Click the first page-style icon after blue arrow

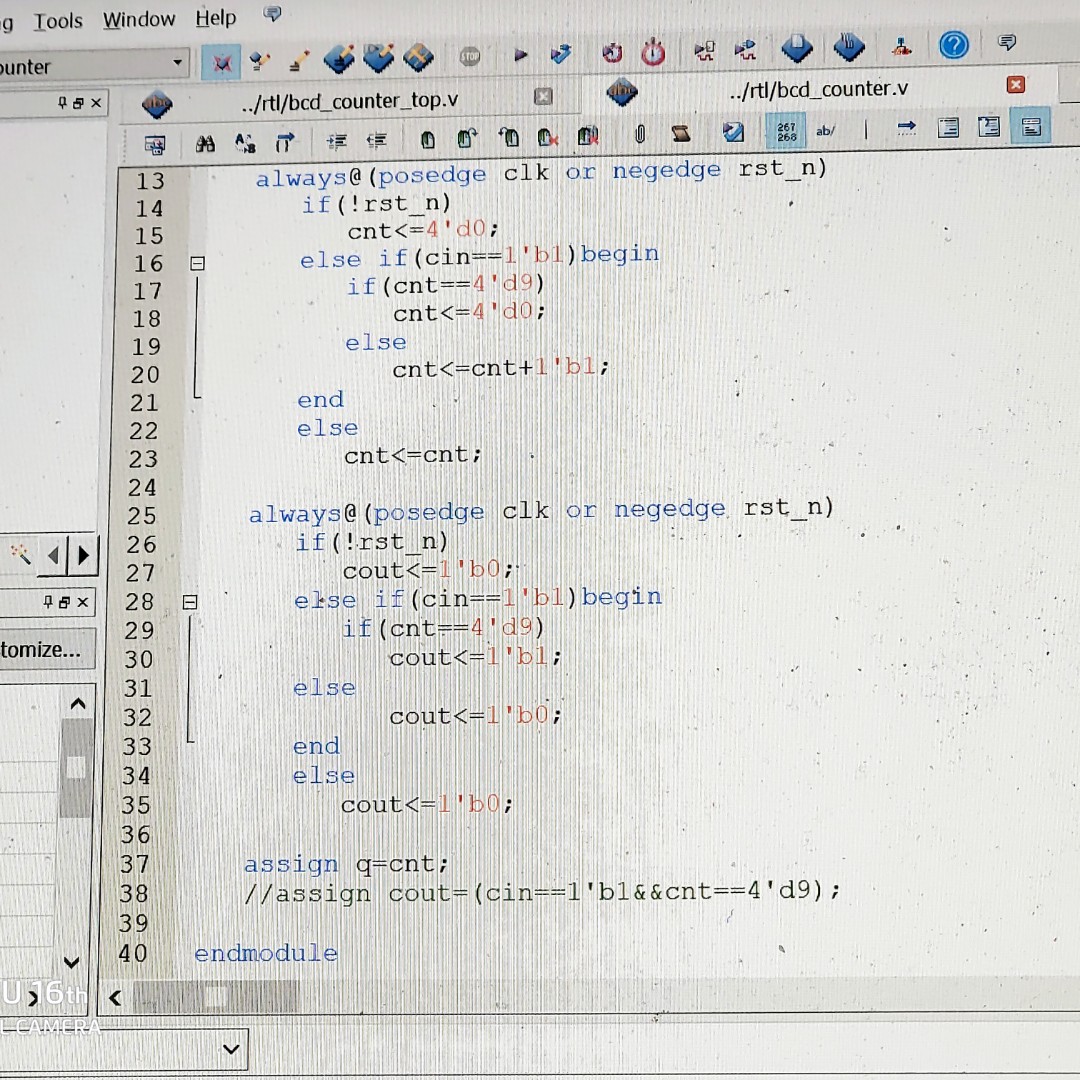coord(948,127)
